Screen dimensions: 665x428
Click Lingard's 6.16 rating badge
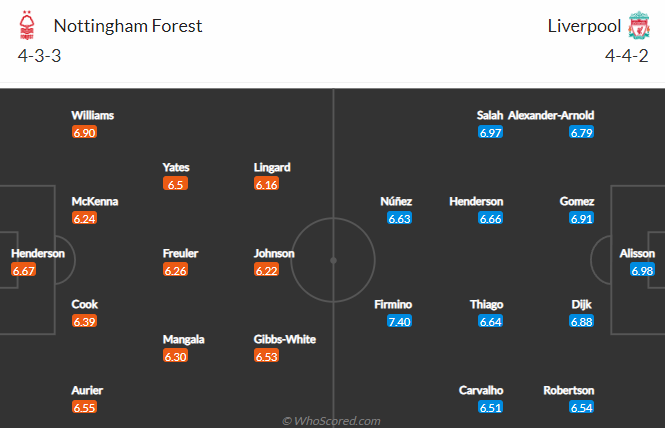coord(266,184)
